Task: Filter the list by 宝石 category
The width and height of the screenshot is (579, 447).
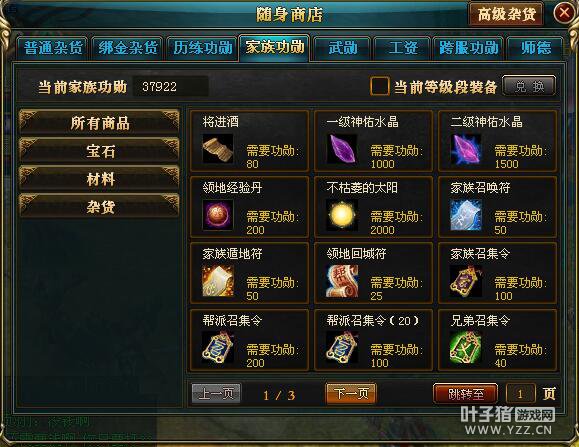Action: tap(100, 151)
